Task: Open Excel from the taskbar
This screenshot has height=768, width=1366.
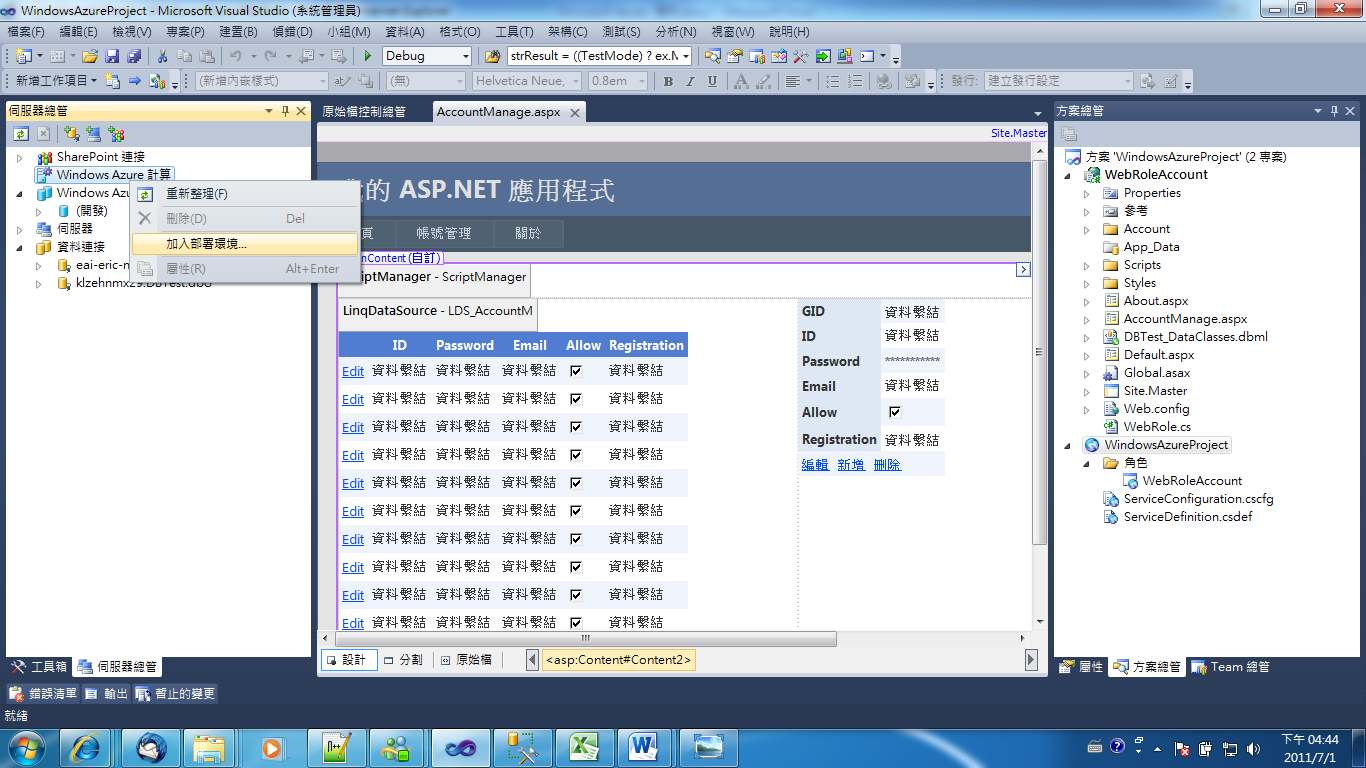Action: coord(582,747)
